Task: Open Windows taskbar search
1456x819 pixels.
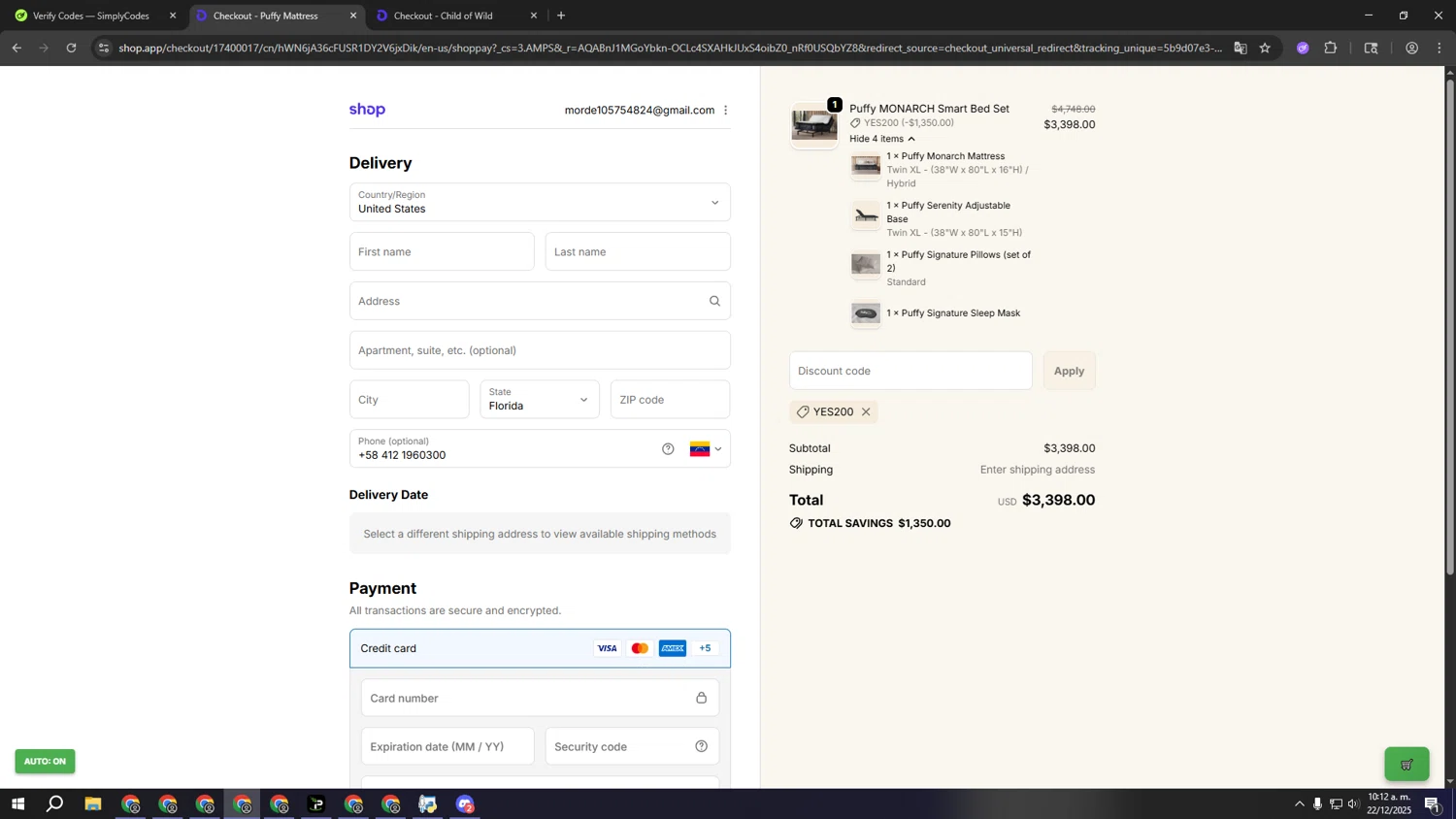Action: (x=55, y=804)
